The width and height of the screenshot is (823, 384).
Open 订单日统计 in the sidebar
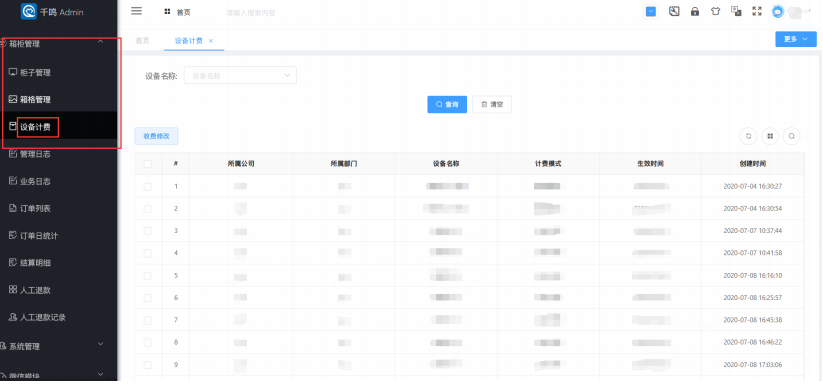[x=38, y=236]
